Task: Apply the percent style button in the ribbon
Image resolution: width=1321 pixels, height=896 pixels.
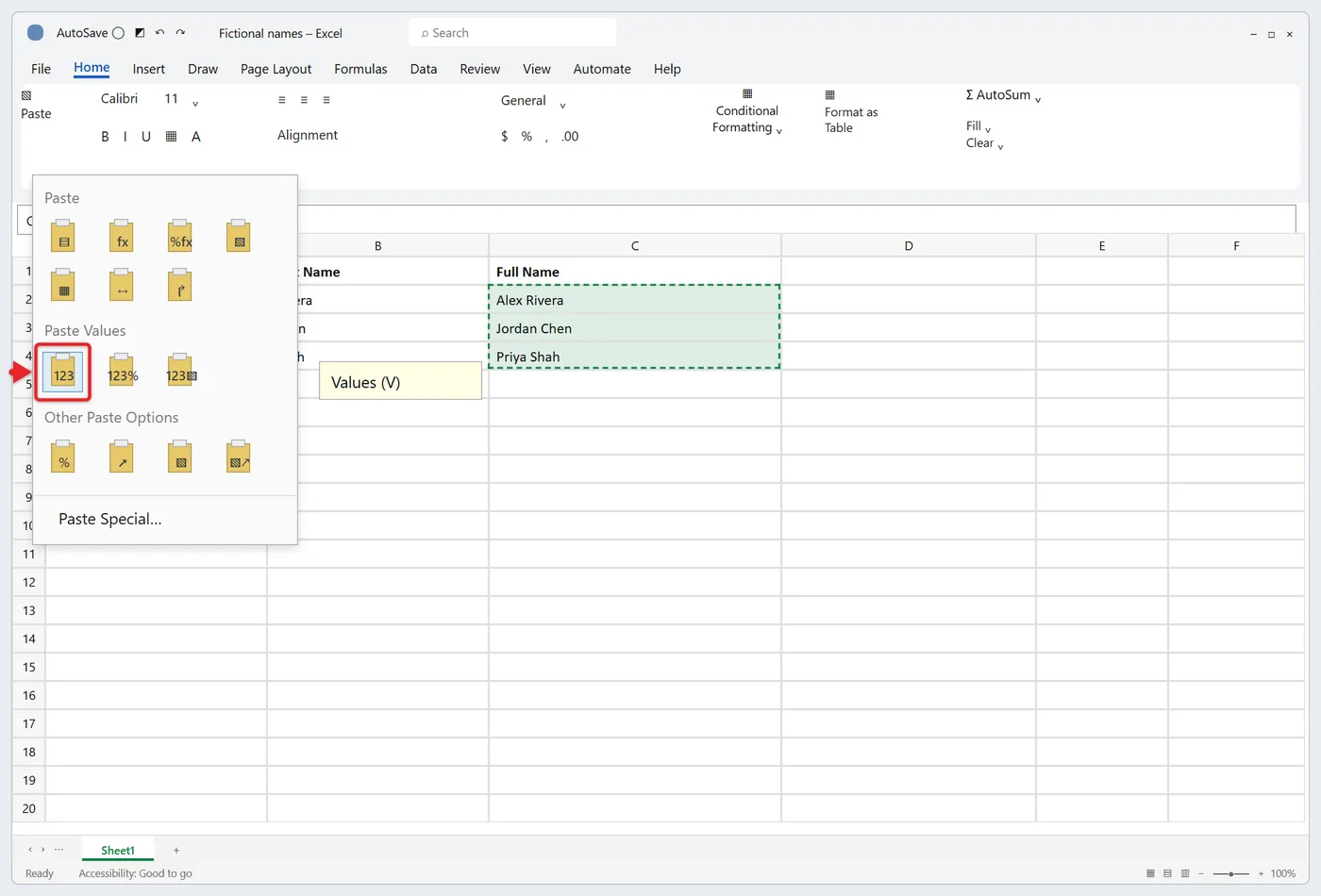Action: (x=527, y=137)
